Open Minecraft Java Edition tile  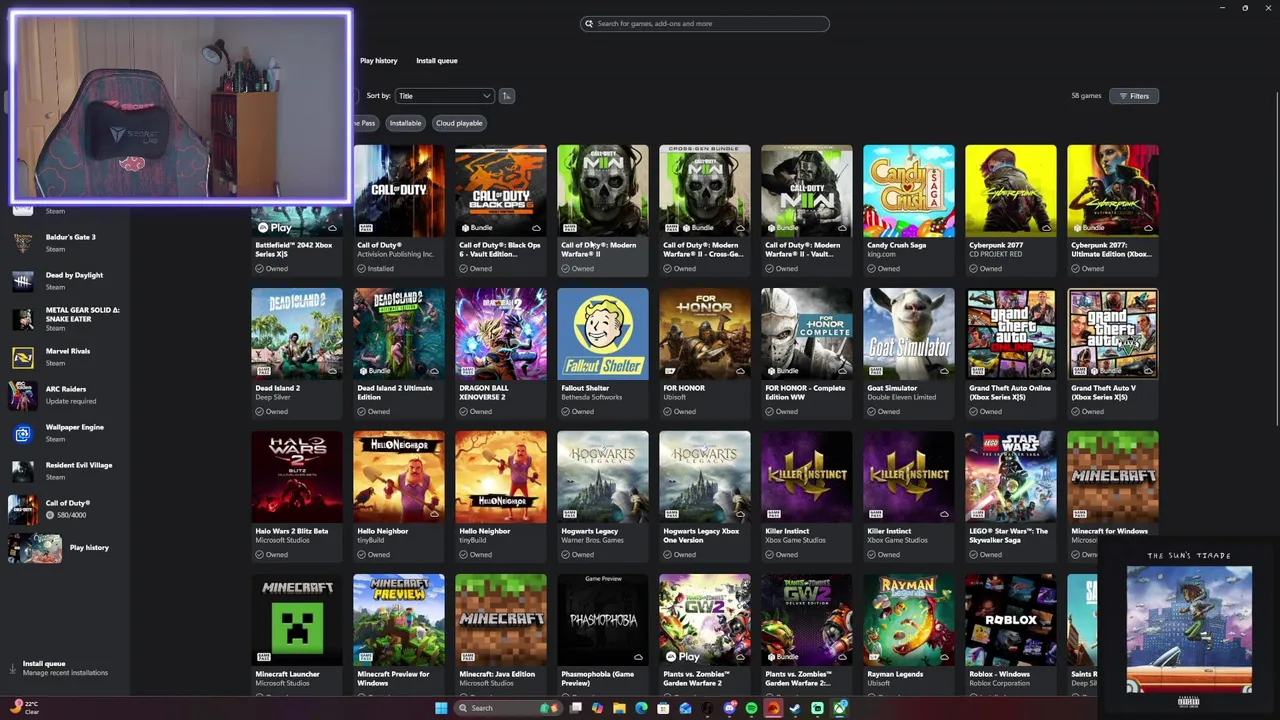tap(500, 635)
